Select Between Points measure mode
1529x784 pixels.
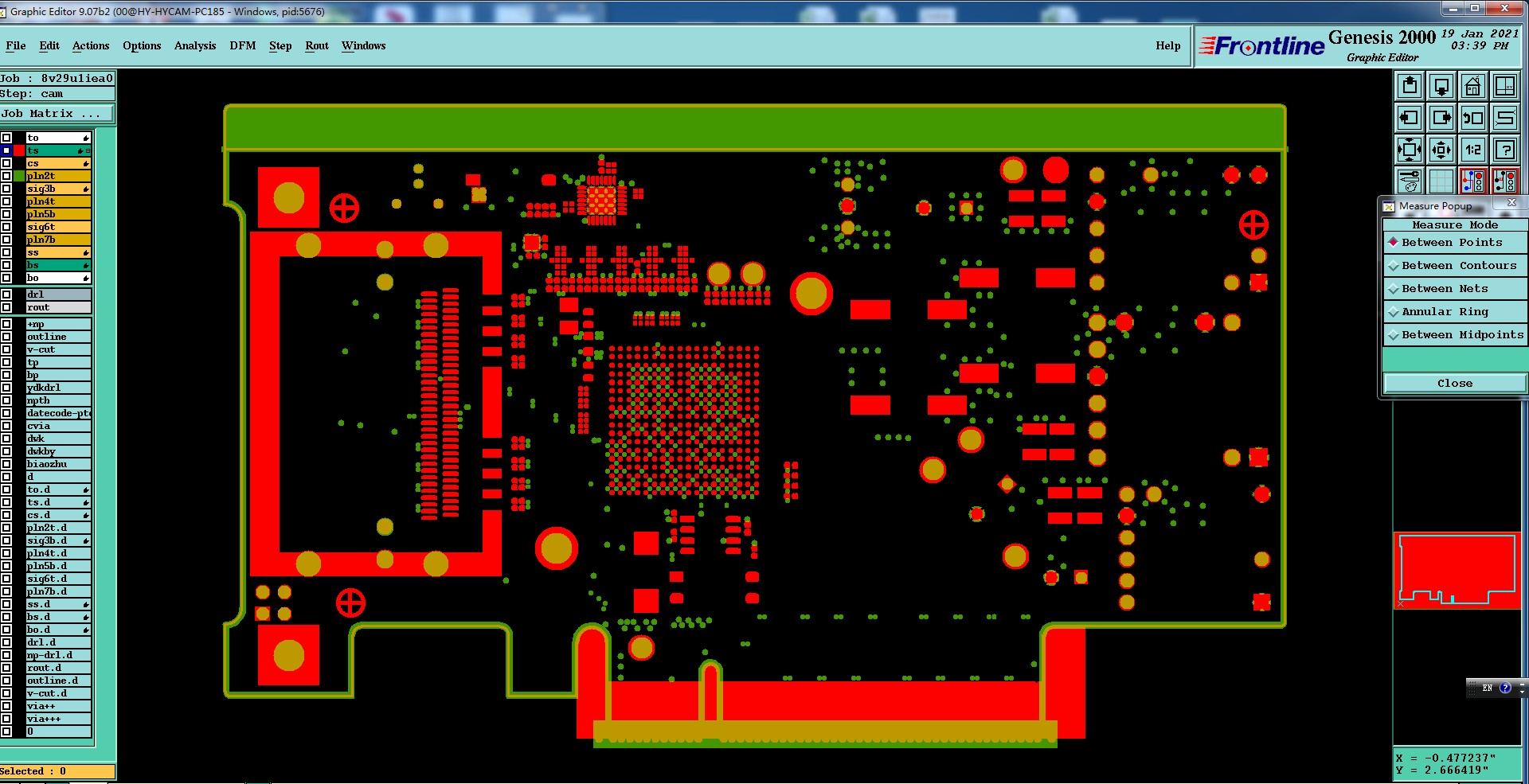(1455, 243)
